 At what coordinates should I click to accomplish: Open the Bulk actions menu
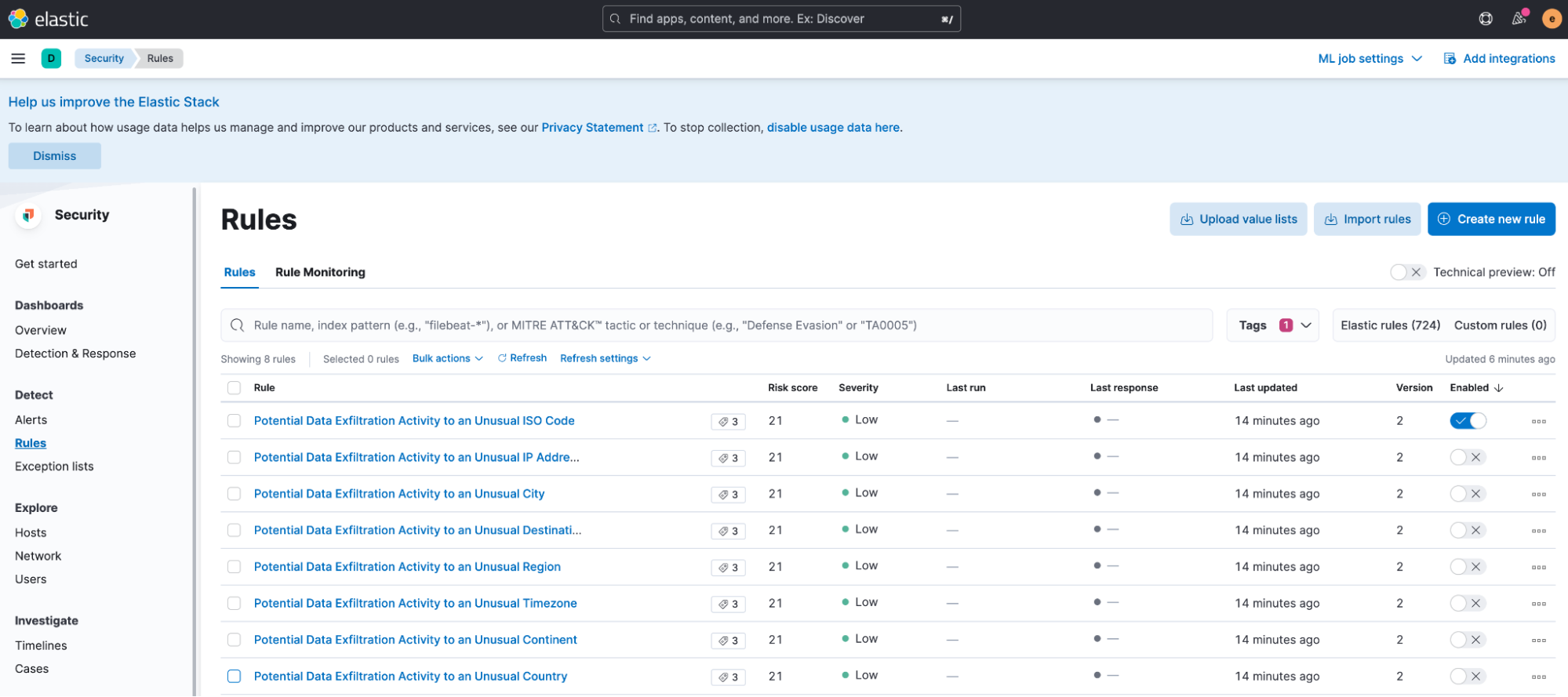tap(448, 358)
